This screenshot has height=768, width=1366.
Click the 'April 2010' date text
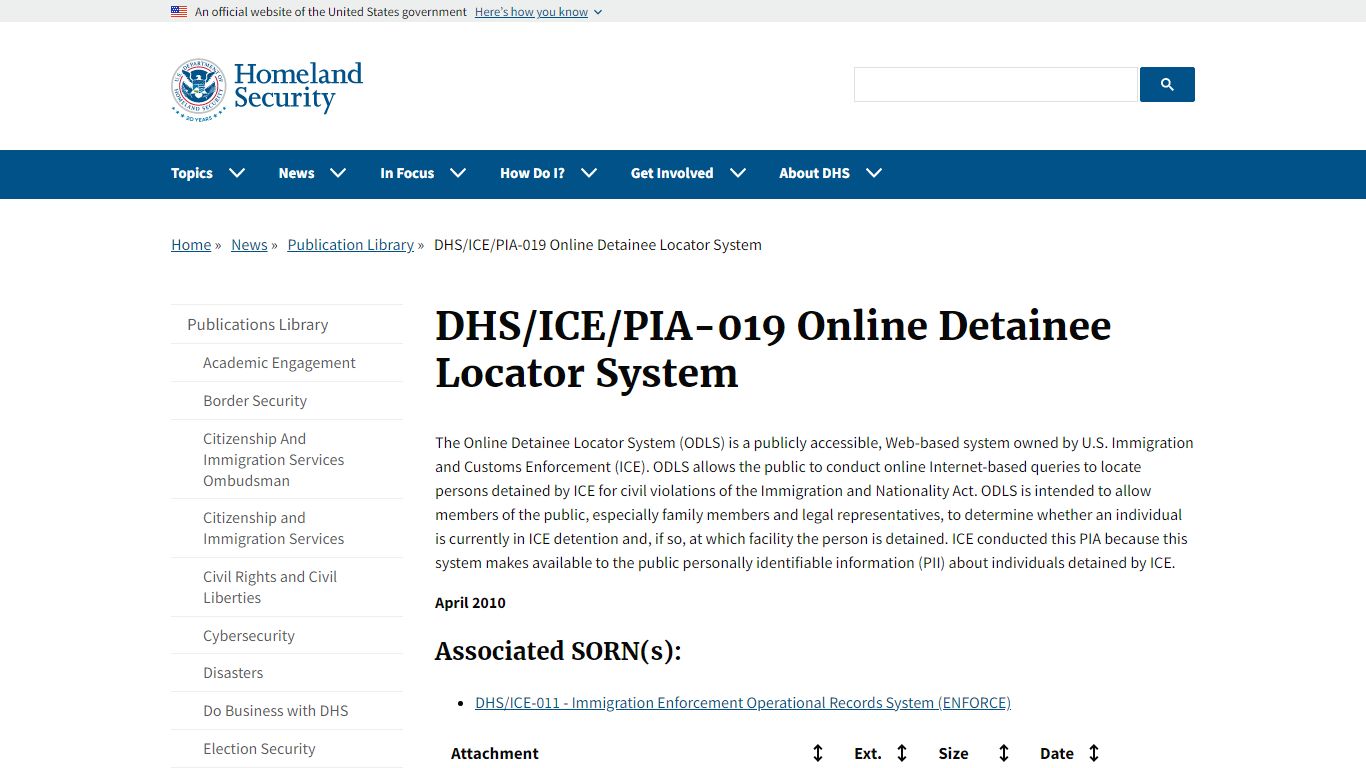pos(470,603)
